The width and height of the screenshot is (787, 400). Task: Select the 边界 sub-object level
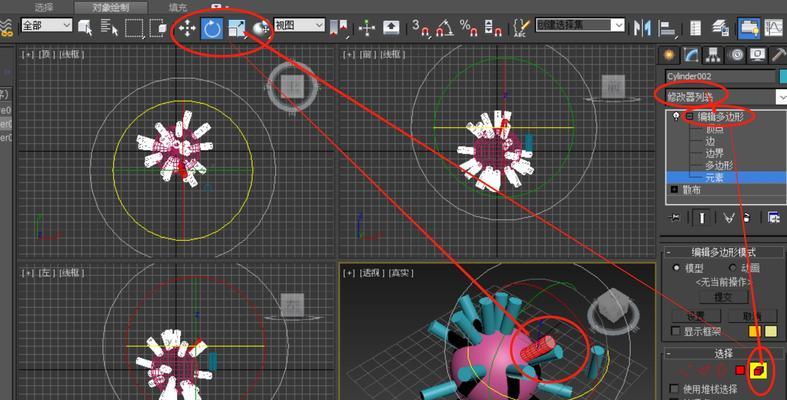point(714,153)
